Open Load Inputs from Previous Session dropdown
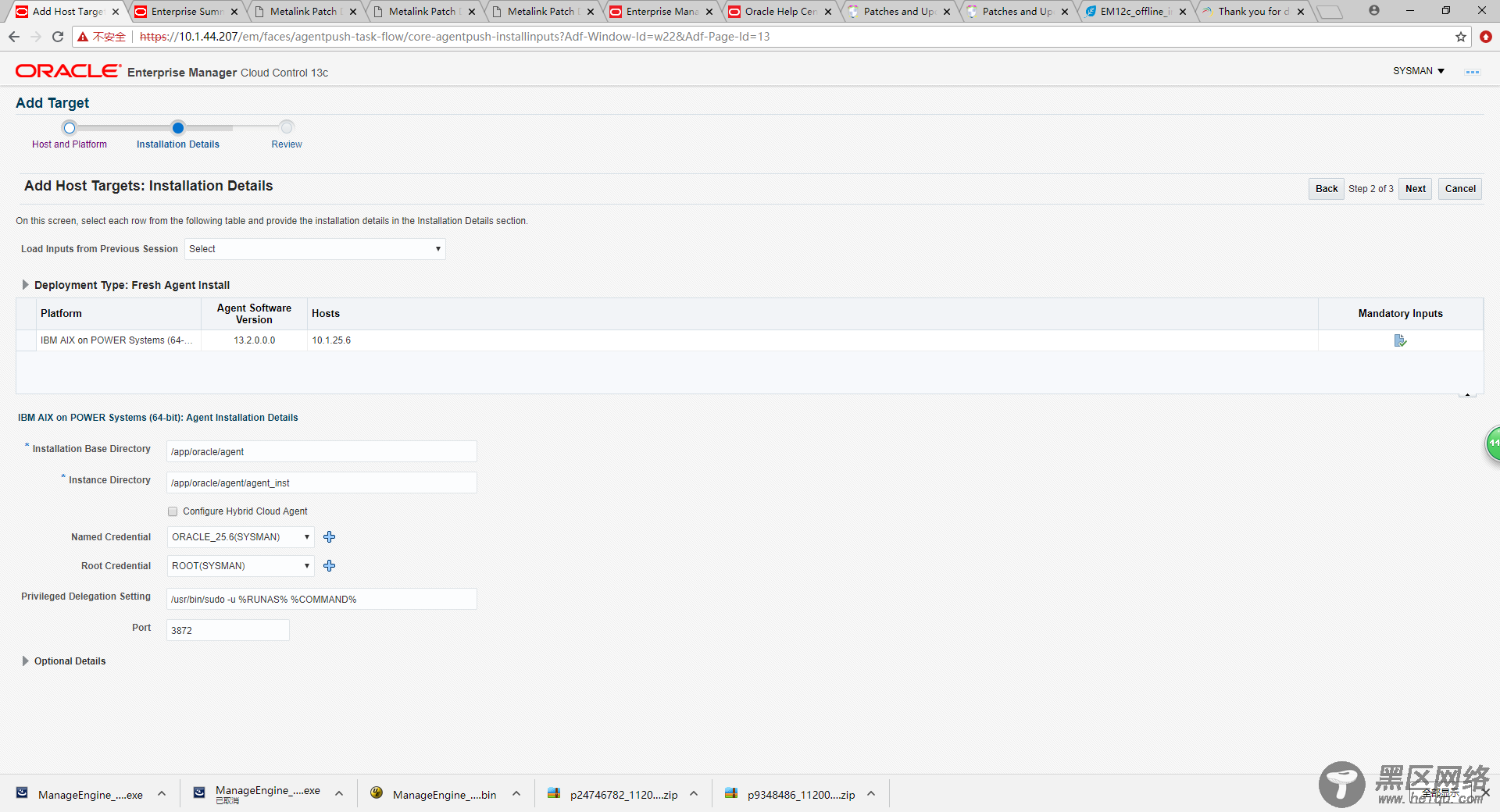 [315, 249]
